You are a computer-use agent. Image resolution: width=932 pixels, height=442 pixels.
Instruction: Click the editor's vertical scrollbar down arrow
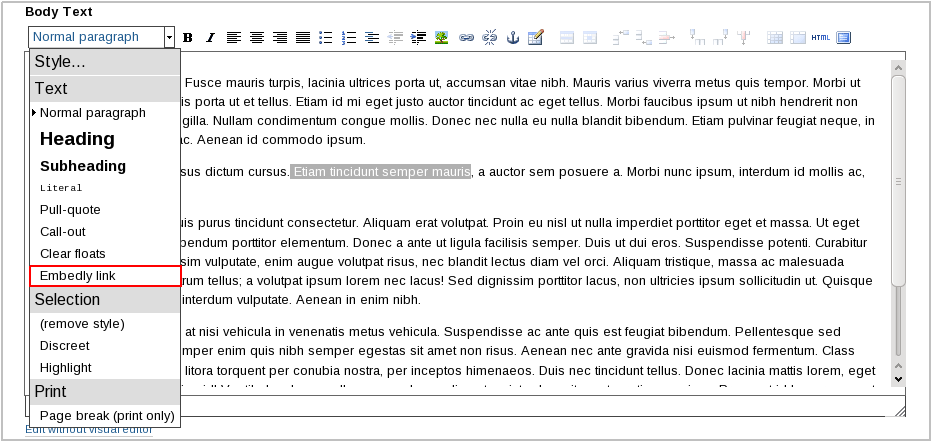tap(898, 378)
